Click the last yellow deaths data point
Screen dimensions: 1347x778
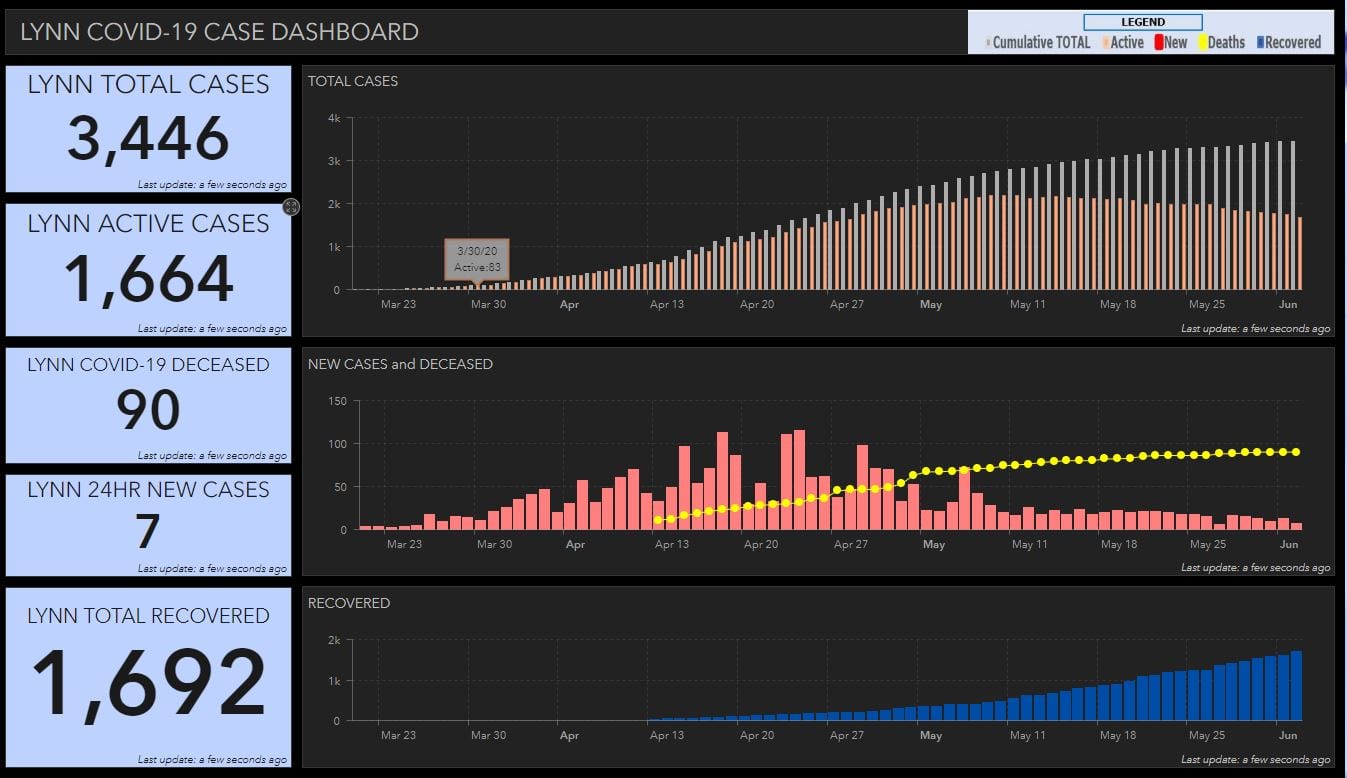pos(1296,452)
